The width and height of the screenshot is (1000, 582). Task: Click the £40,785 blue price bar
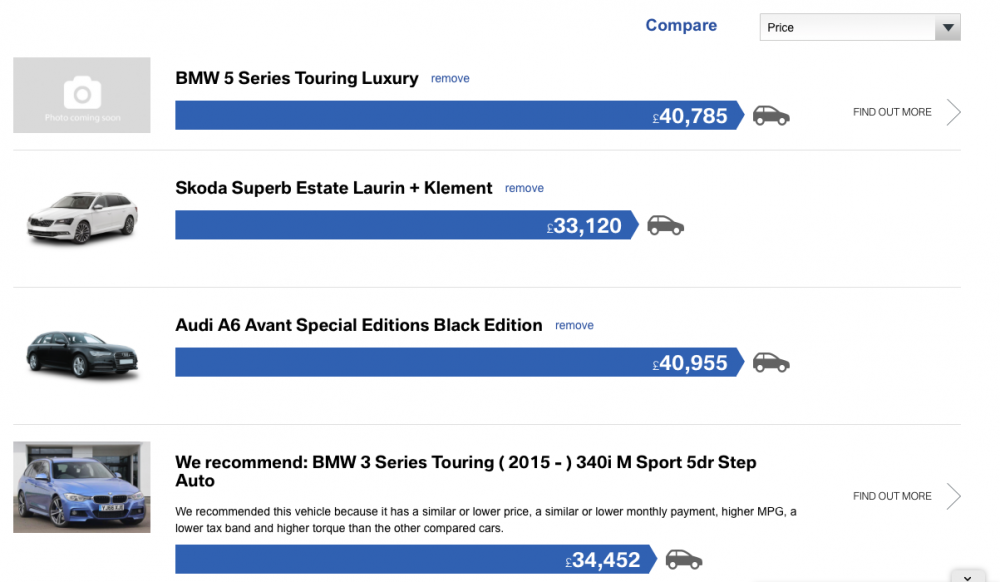coord(460,115)
